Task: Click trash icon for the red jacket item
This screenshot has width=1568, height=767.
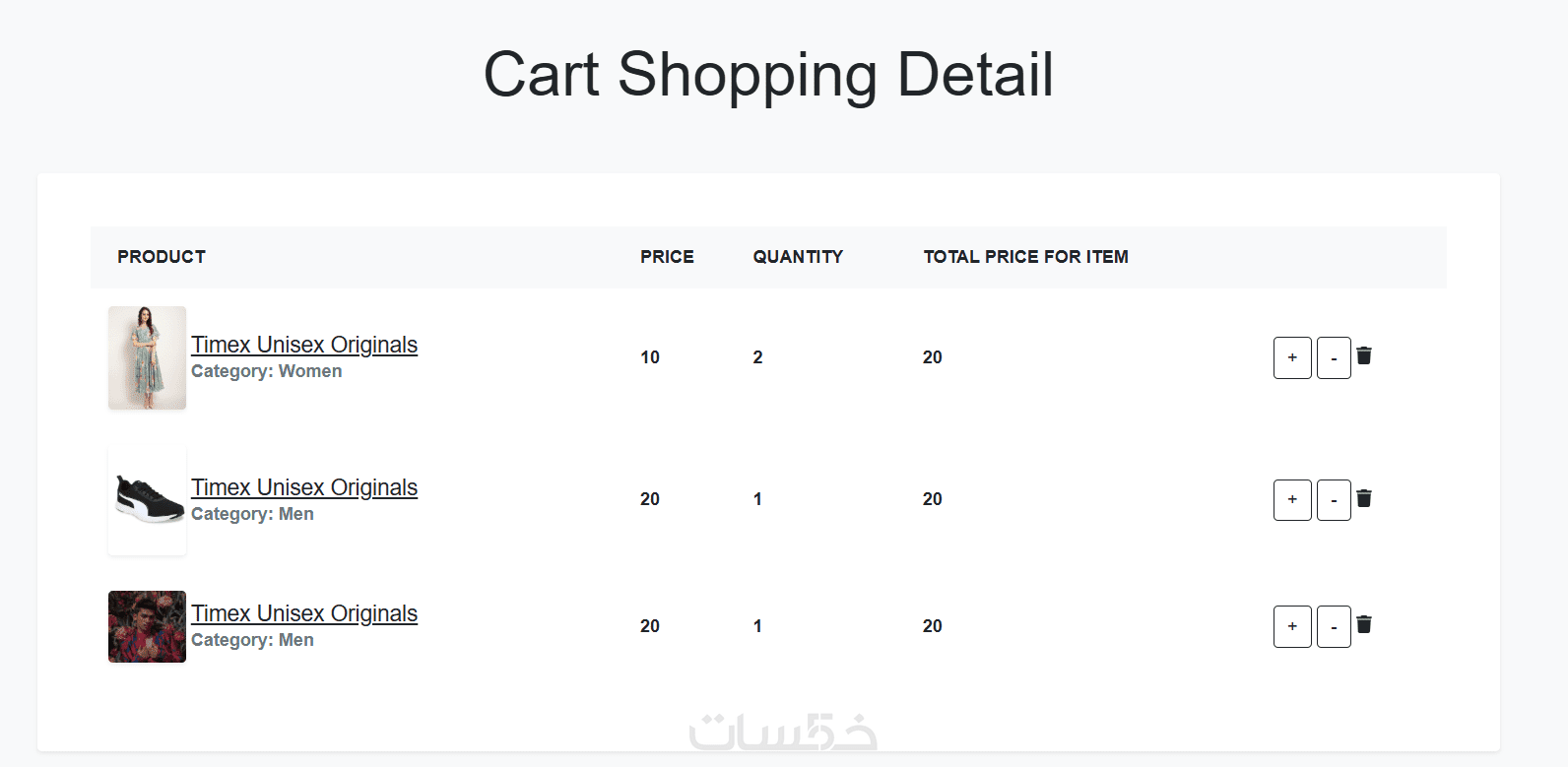Action: click(x=1364, y=624)
